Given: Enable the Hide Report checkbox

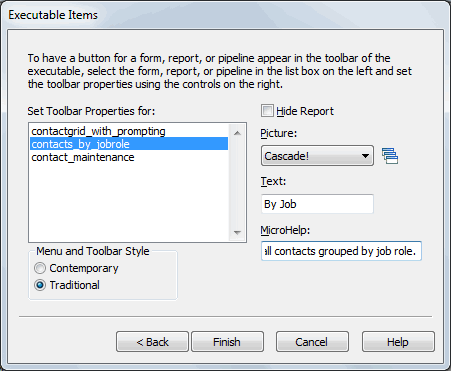Looking at the screenshot, I should tap(267, 111).
